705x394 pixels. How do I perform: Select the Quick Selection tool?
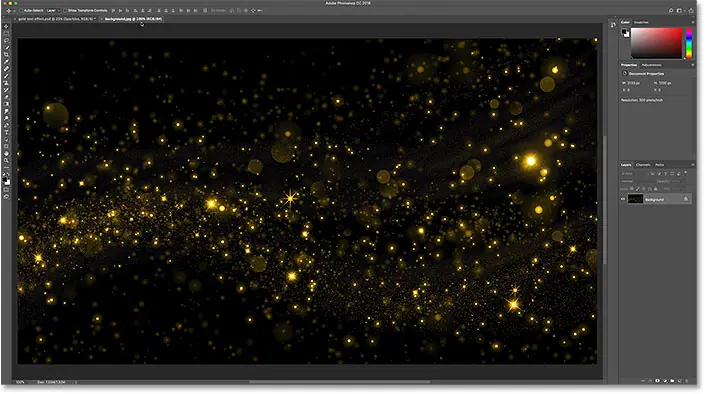6,48
